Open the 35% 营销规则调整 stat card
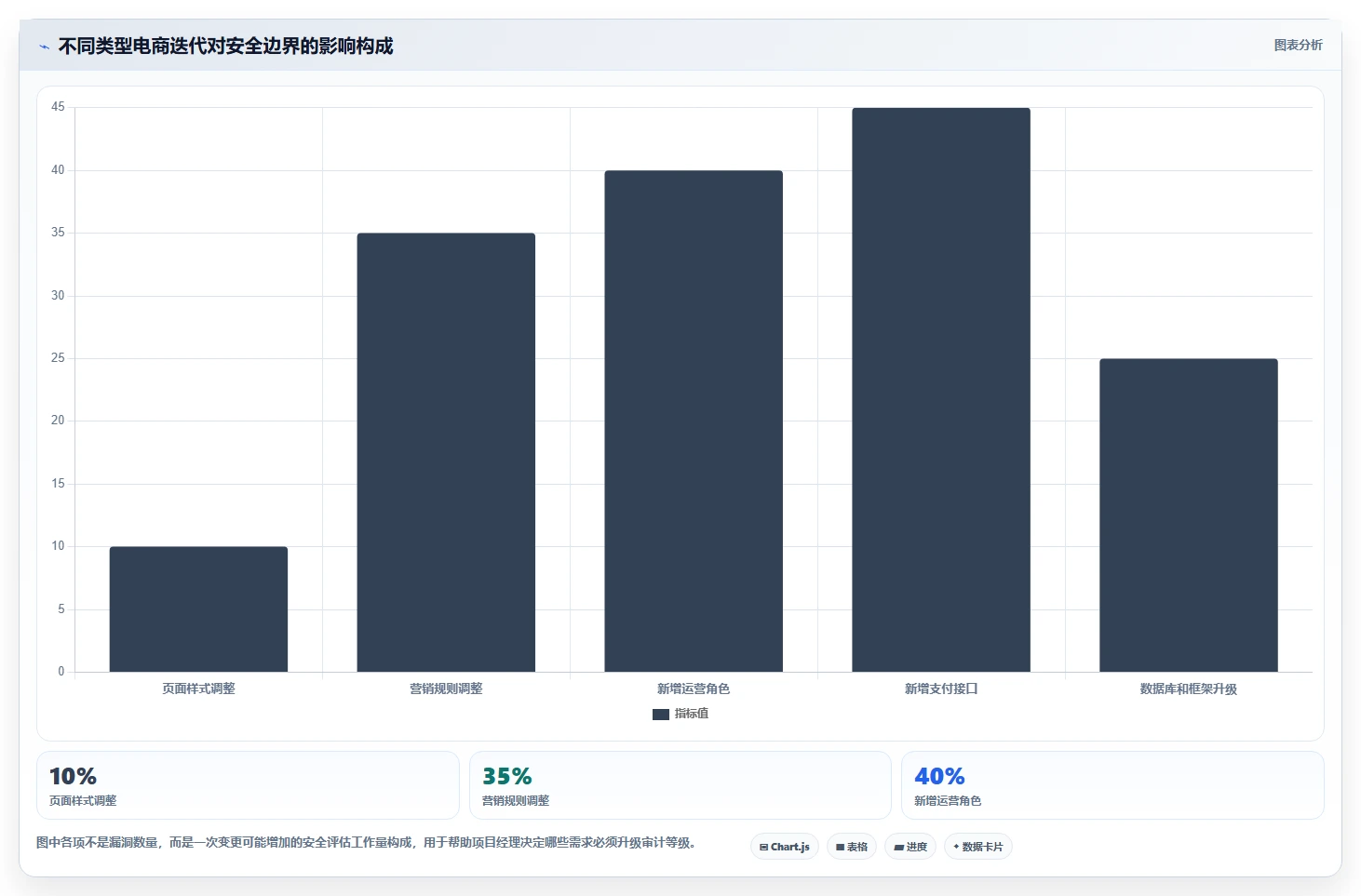Image resolution: width=1361 pixels, height=896 pixels. (680, 785)
